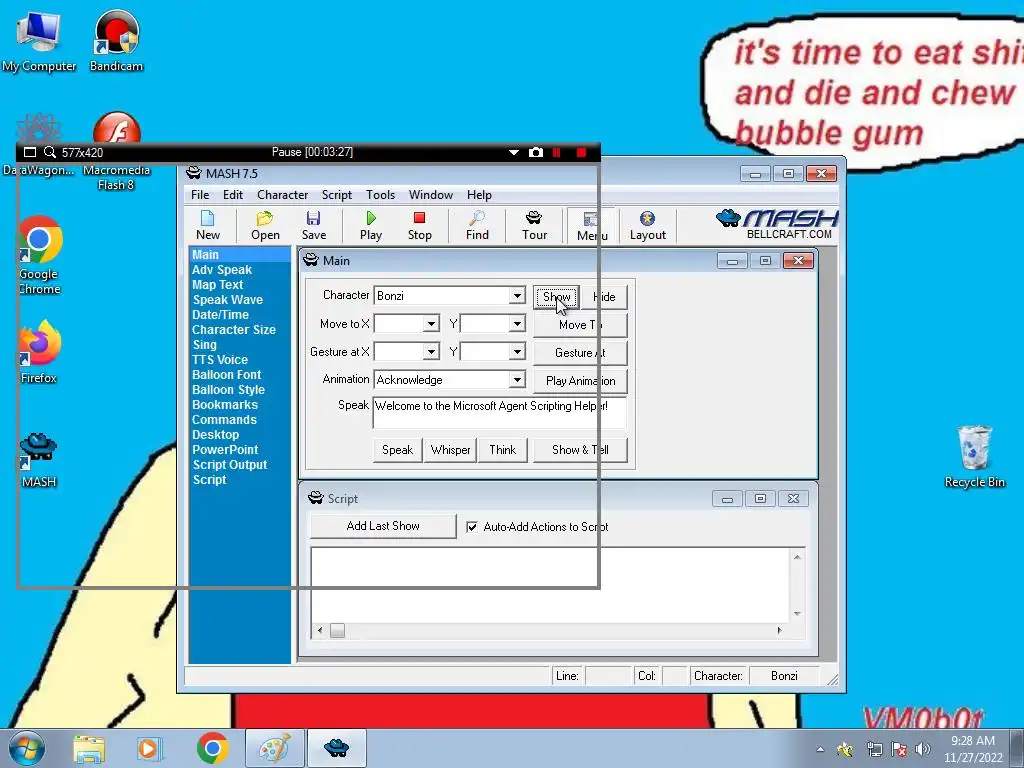Open the Tools menu
Image resolution: width=1024 pixels, height=768 pixels.
coord(380,195)
